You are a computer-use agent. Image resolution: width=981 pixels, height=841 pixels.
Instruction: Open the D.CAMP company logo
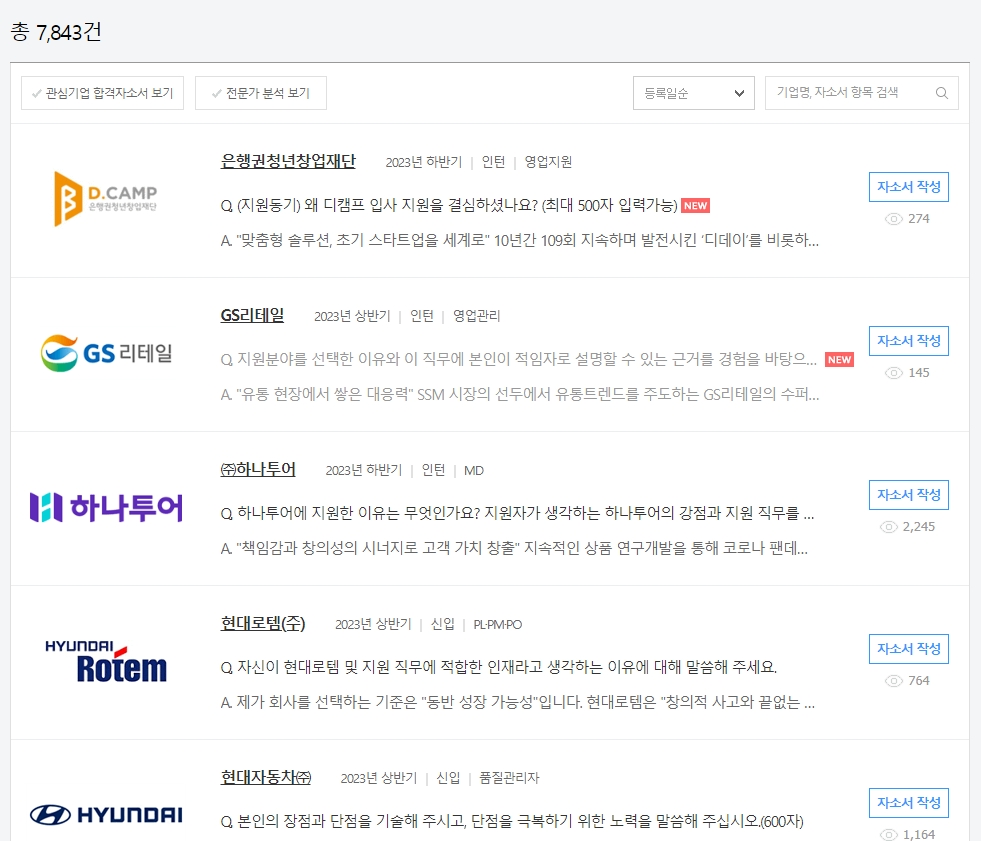[106, 199]
